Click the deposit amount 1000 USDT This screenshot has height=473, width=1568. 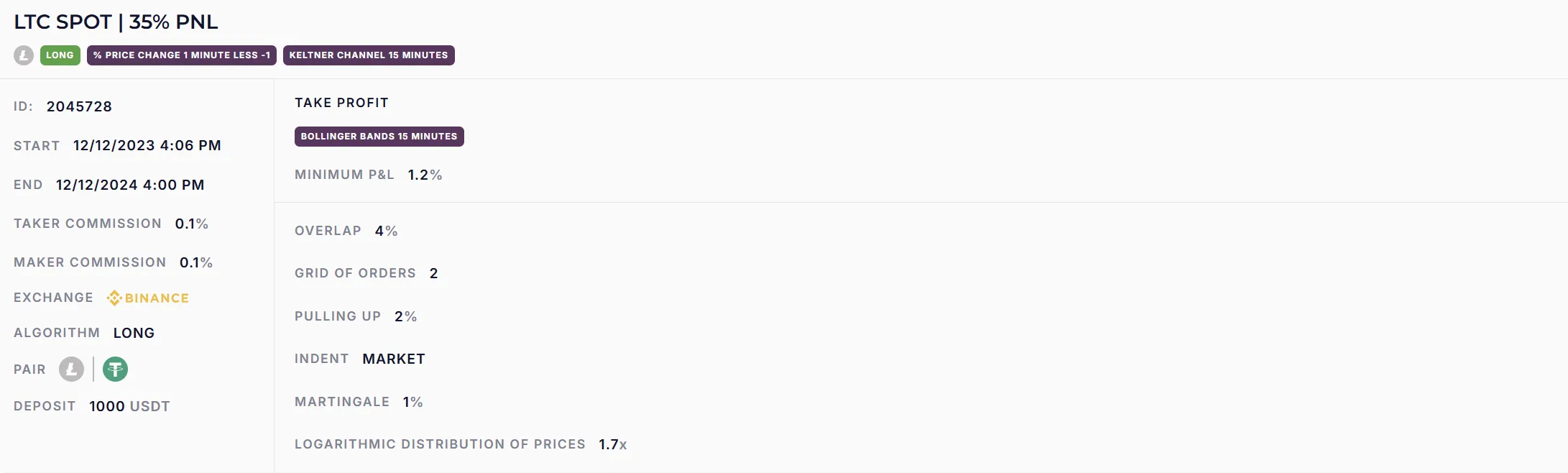coord(129,407)
